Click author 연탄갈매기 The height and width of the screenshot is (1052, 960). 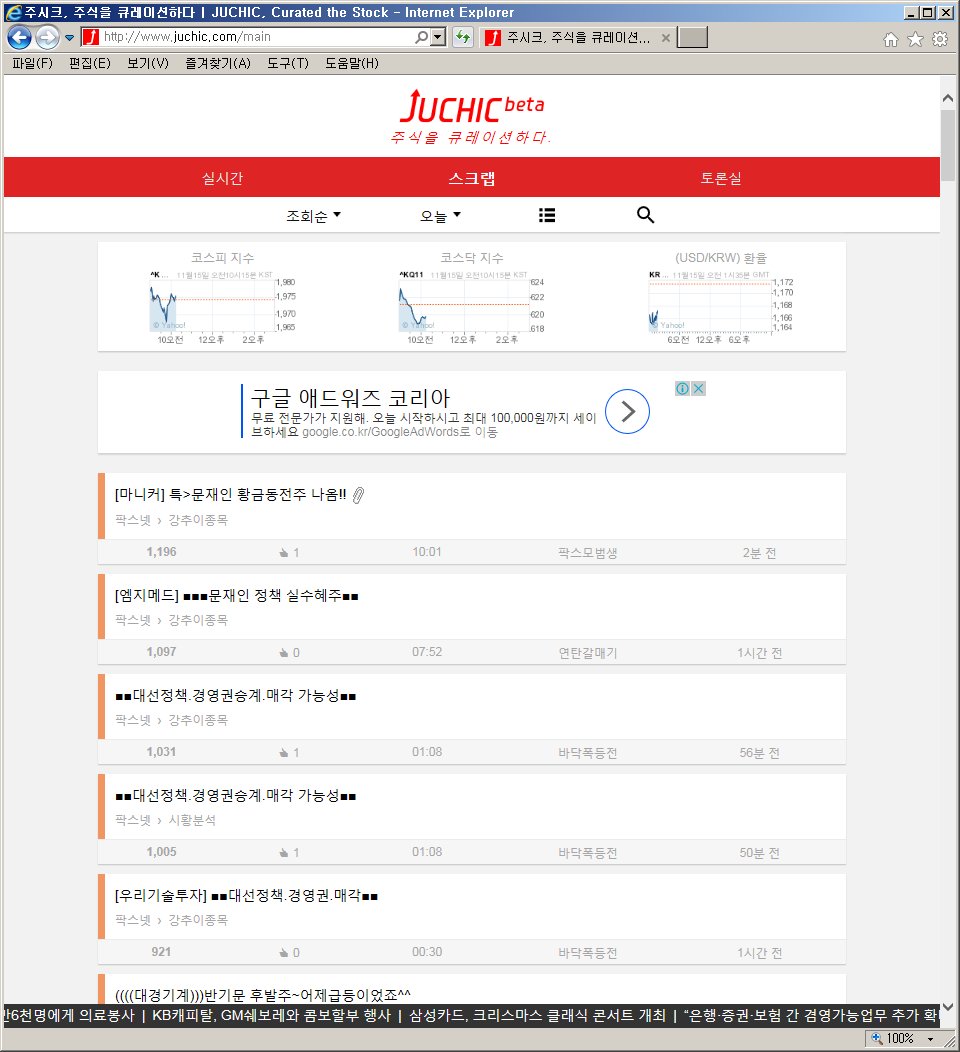click(588, 653)
